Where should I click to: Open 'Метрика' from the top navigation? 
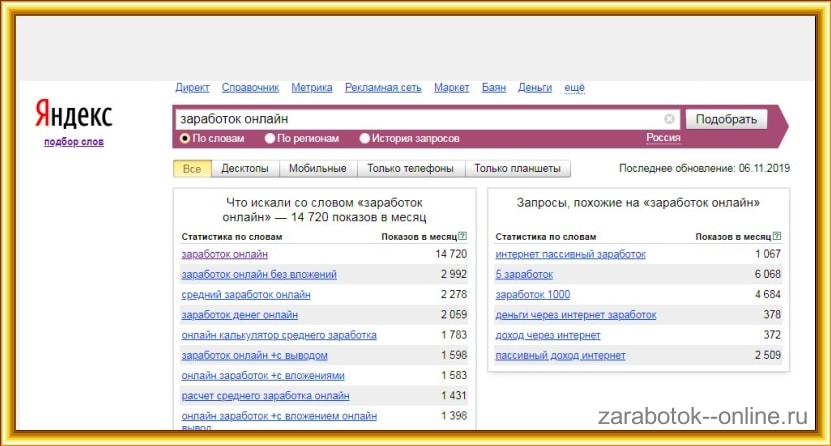click(312, 88)
